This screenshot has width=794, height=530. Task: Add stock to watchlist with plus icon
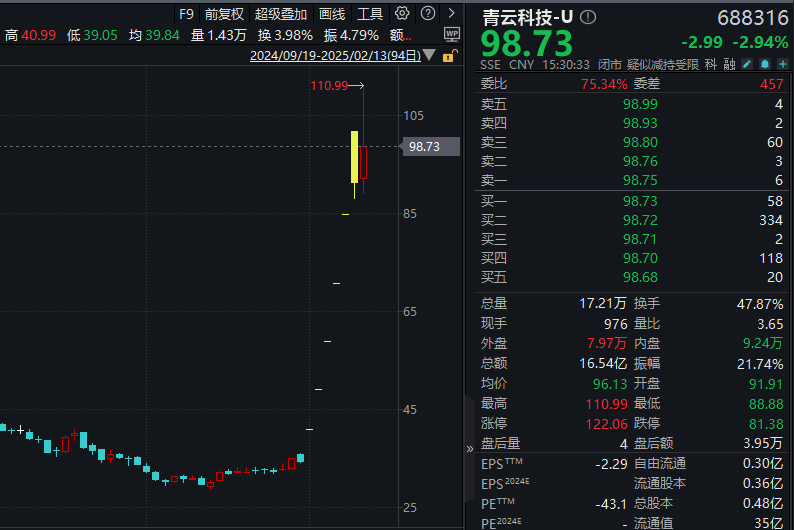(782, 64)
